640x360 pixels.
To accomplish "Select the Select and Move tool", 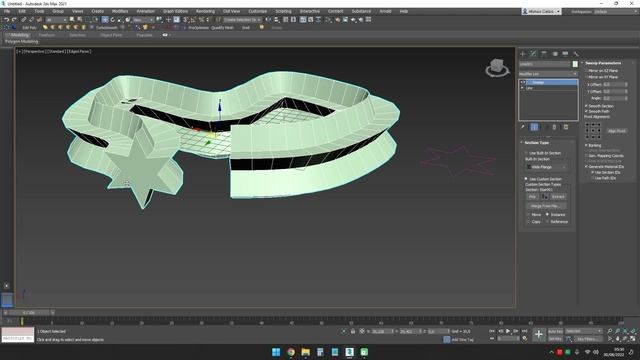I will coord(105,20).
